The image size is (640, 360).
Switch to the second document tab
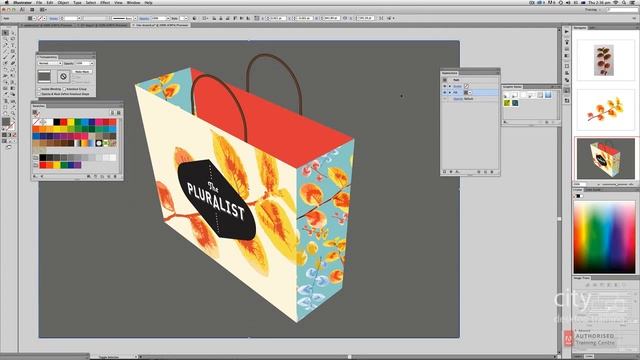point(102,25)
